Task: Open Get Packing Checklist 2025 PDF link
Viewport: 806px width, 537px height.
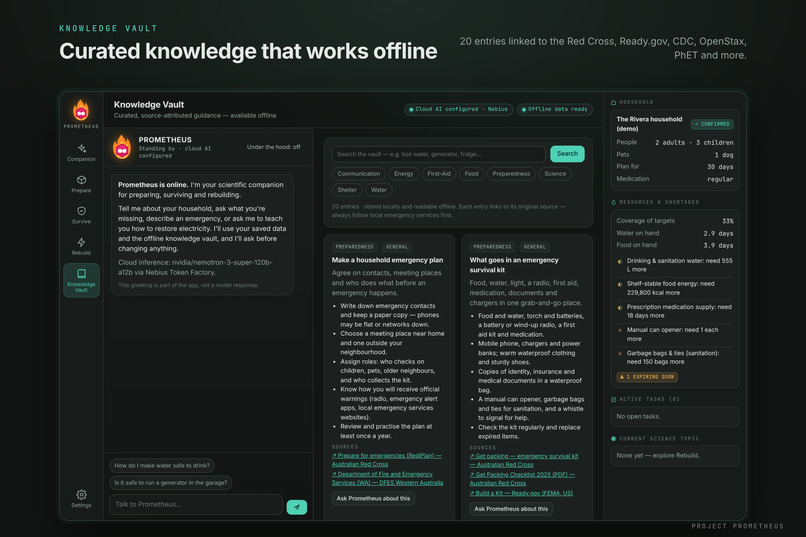Action: (x=522, y=479)
